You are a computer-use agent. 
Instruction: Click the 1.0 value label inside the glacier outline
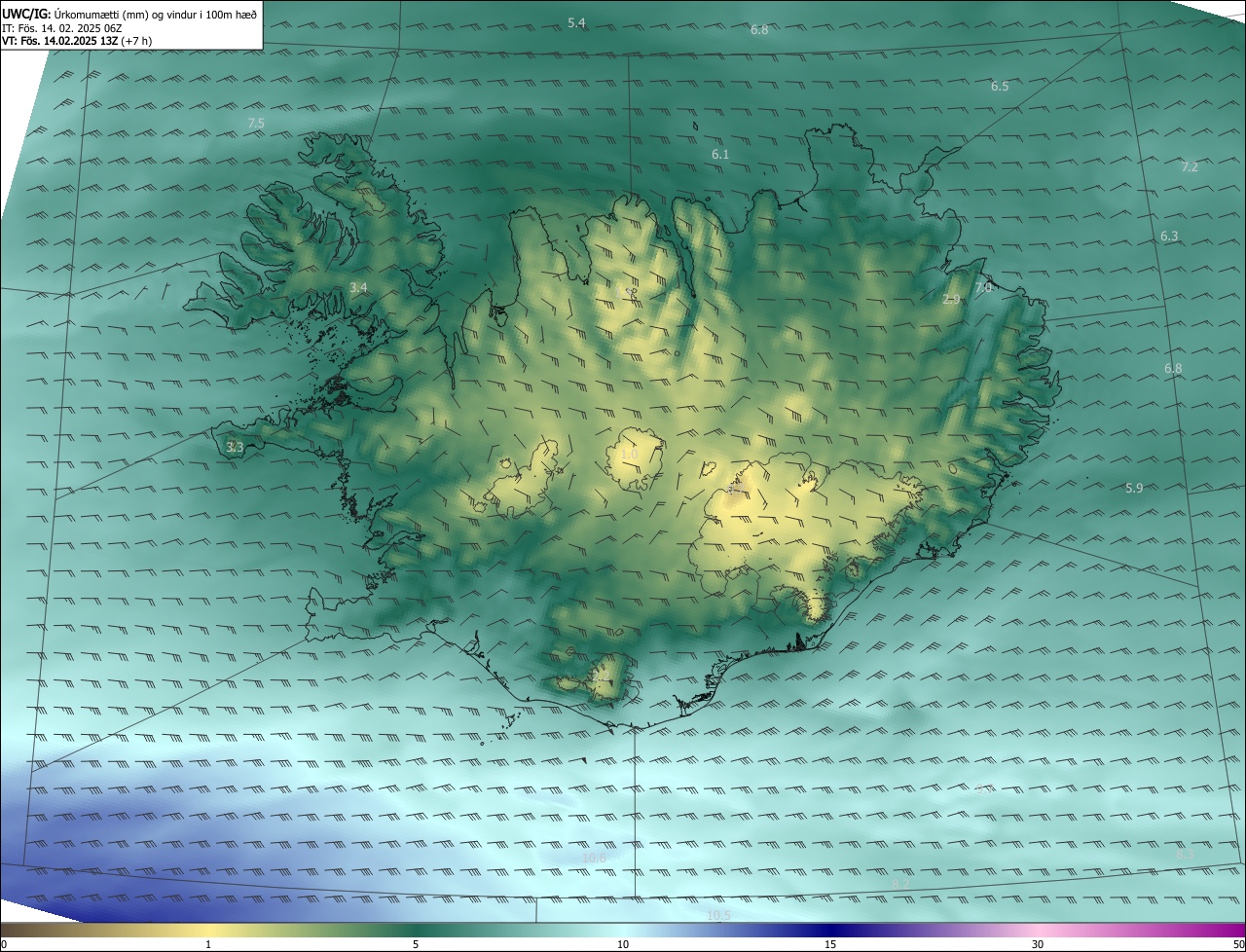coord(629,455)
